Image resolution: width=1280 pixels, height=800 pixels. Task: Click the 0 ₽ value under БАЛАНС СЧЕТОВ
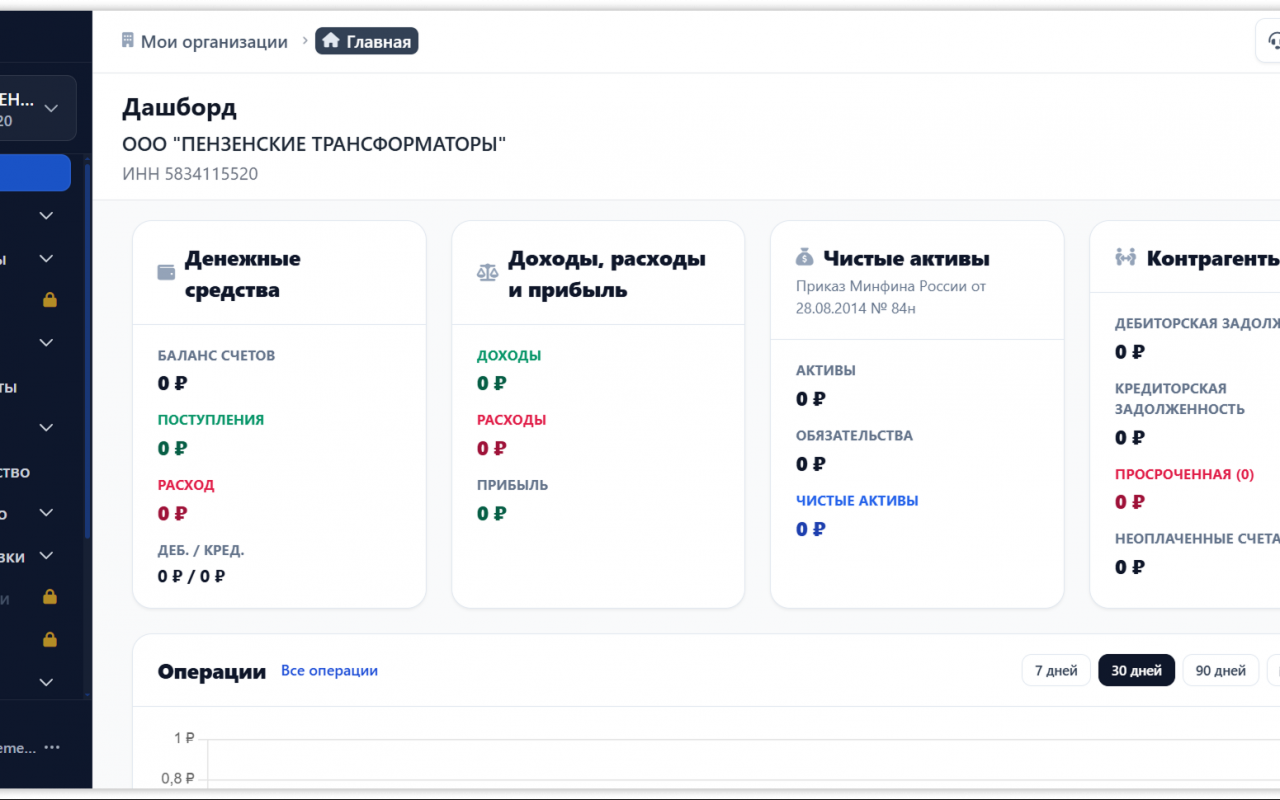[x=172, y=383]
